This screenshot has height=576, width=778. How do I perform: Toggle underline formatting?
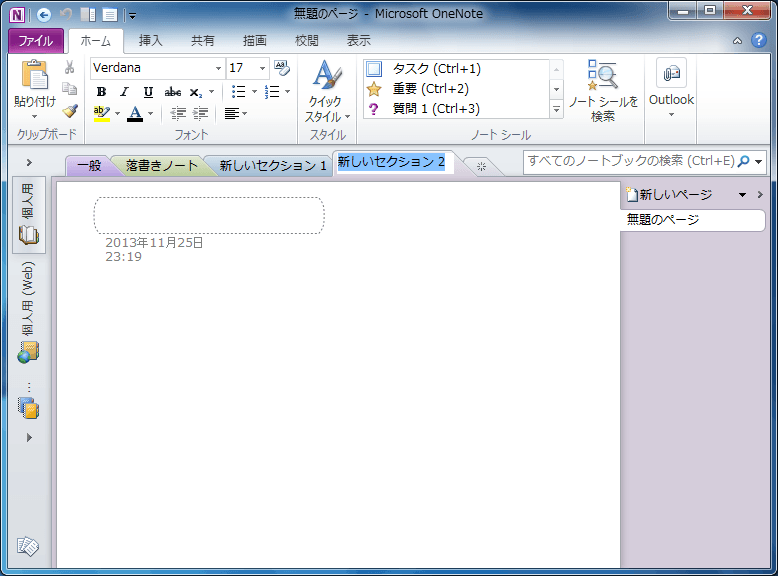pos(148,92)
